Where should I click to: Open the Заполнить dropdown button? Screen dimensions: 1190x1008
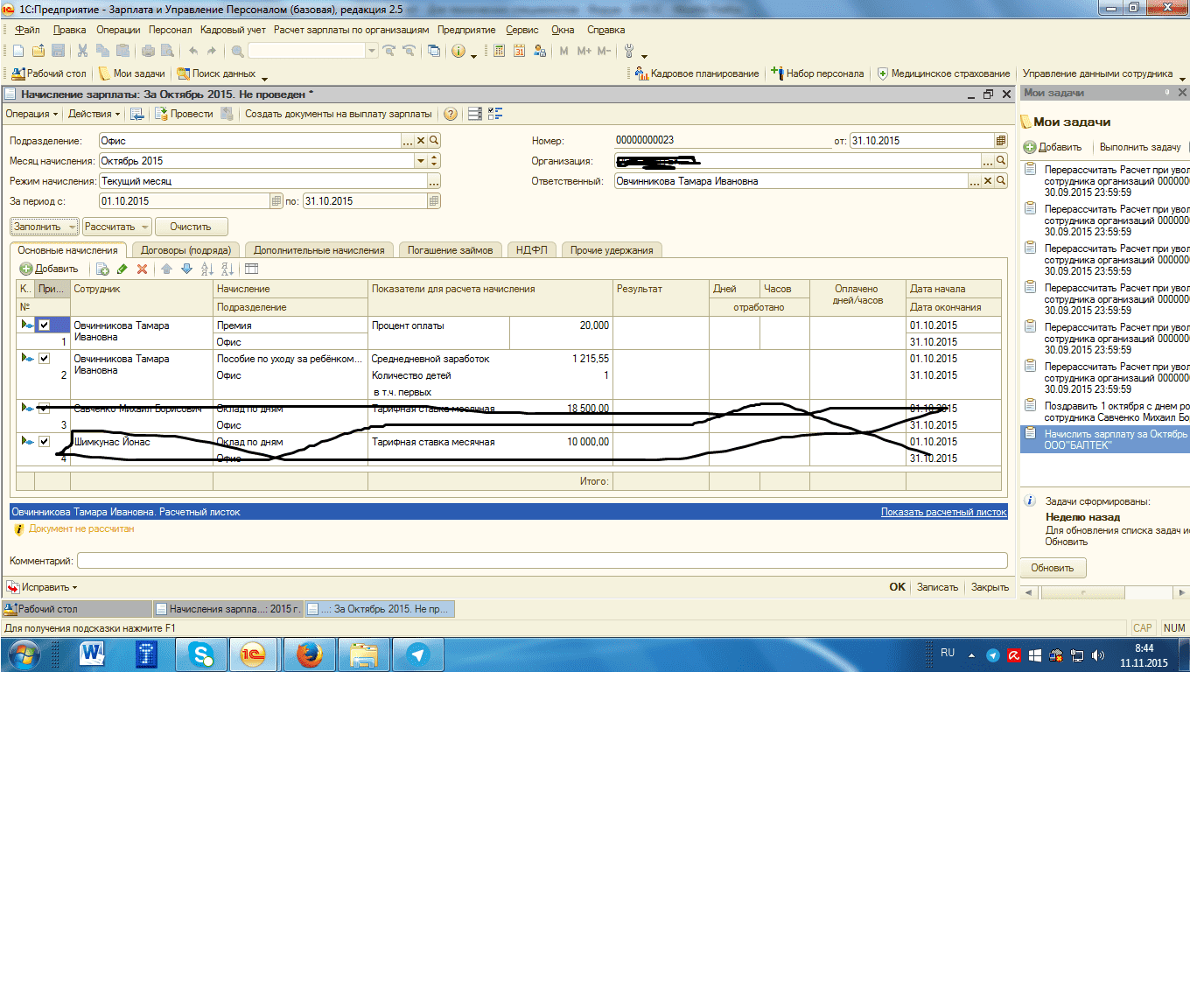click(x=44, y=227)
